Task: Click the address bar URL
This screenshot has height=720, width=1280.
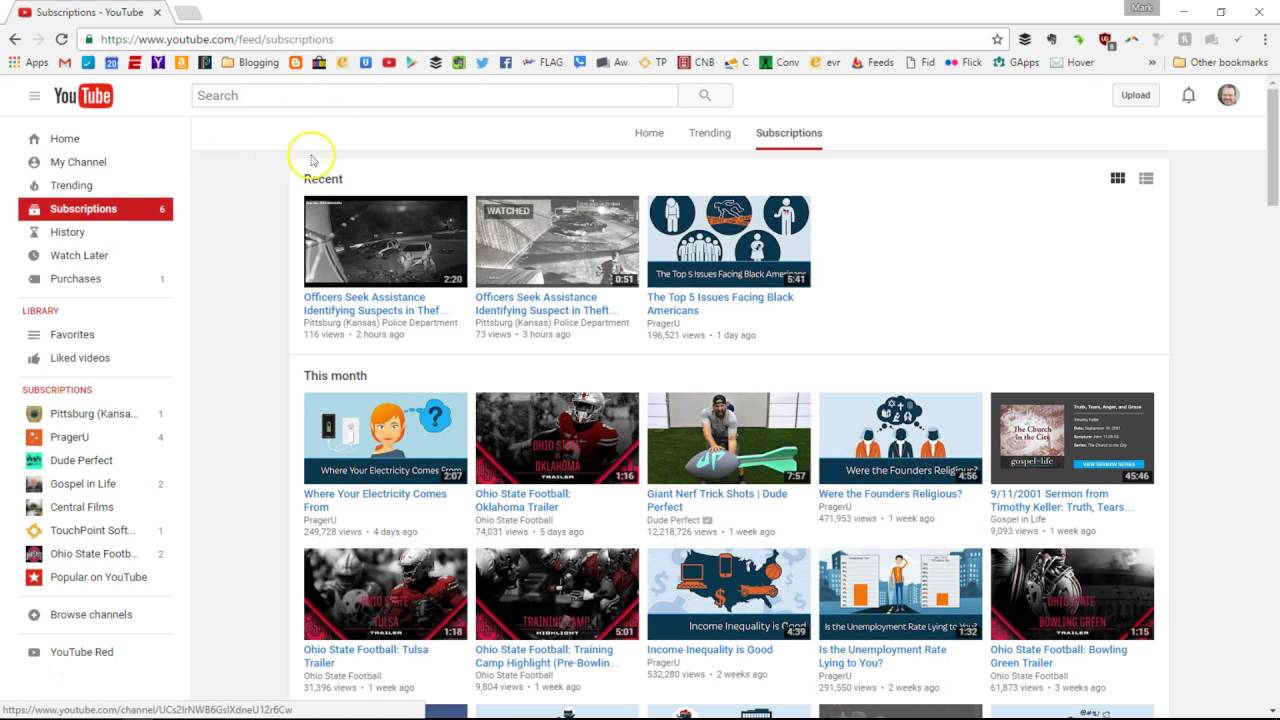Action: pos(217,39)
